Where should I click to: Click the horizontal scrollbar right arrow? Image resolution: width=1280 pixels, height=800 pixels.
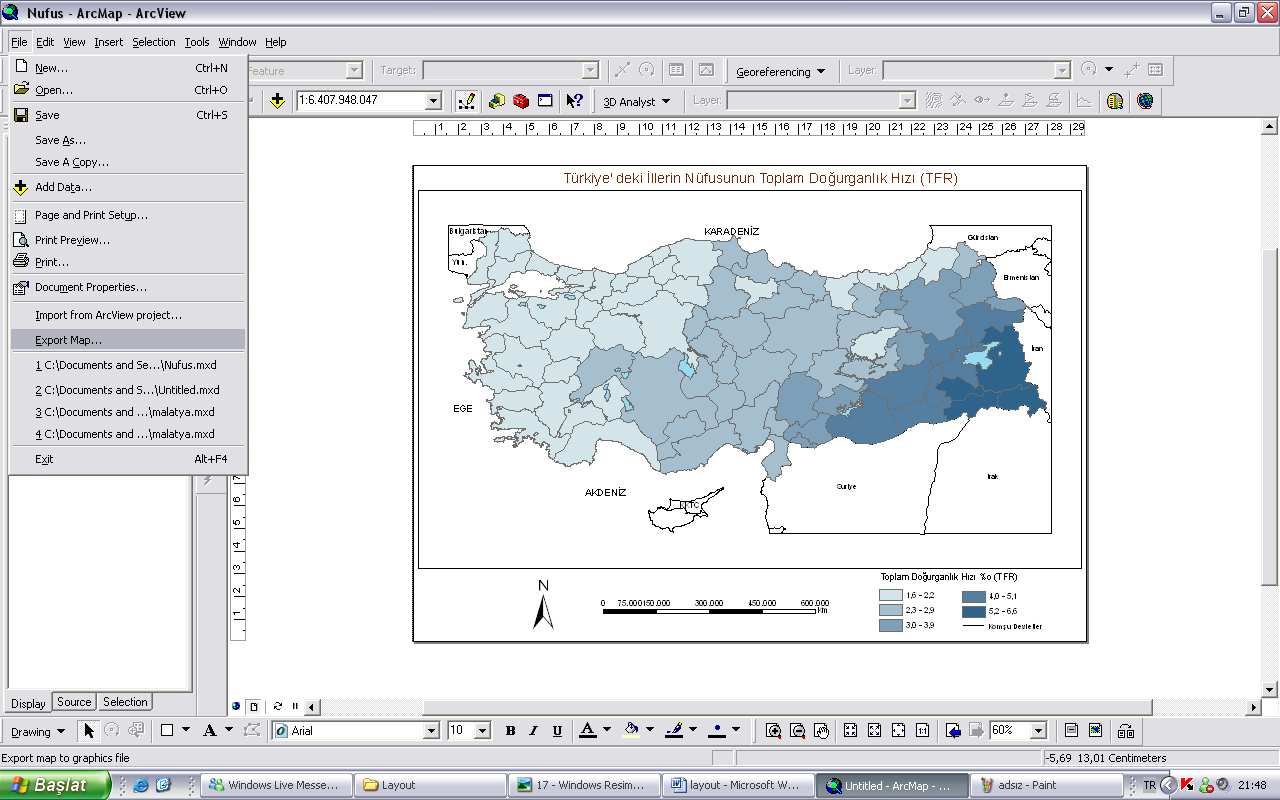[x=1254, y=707]
